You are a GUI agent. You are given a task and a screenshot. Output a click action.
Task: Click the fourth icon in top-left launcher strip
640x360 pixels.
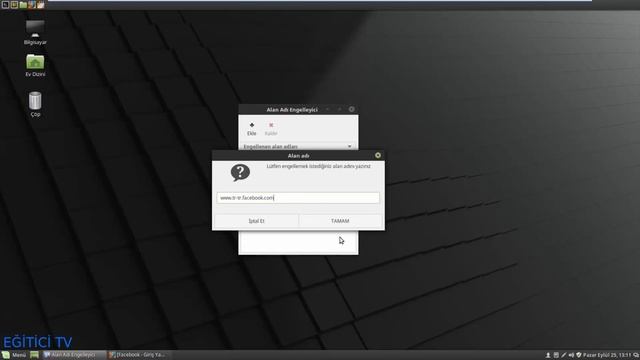pyautogui.click(x=32, y=4)
